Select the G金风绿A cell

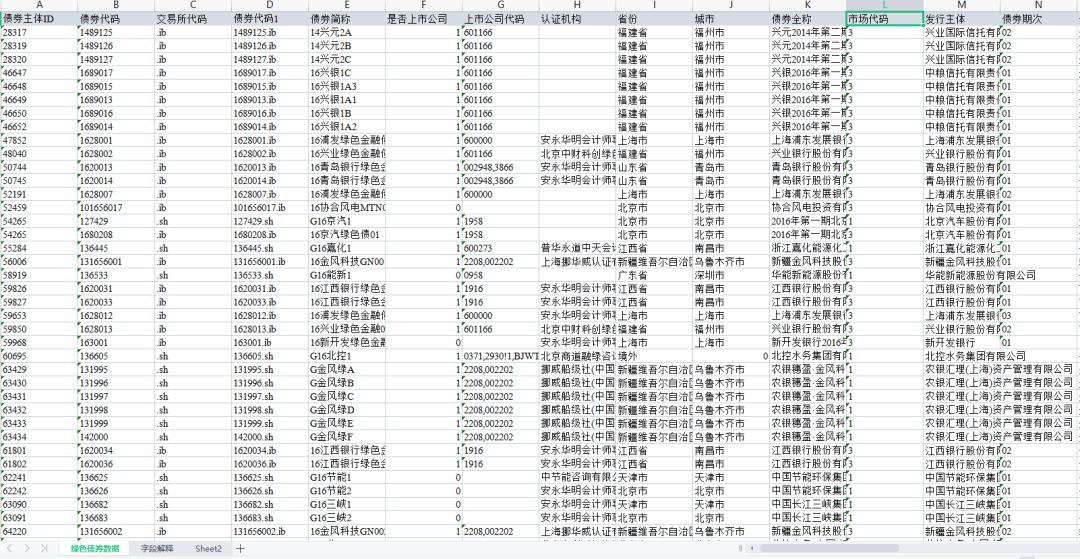(x=346, y=370)
